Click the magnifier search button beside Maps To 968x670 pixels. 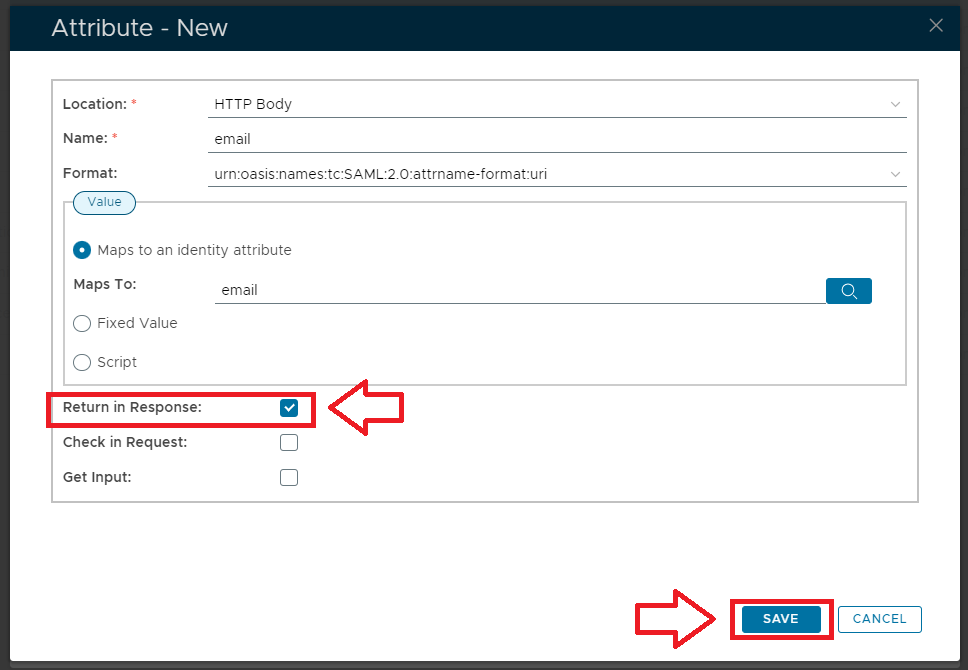pyautogui.click(x=849, y=291)
